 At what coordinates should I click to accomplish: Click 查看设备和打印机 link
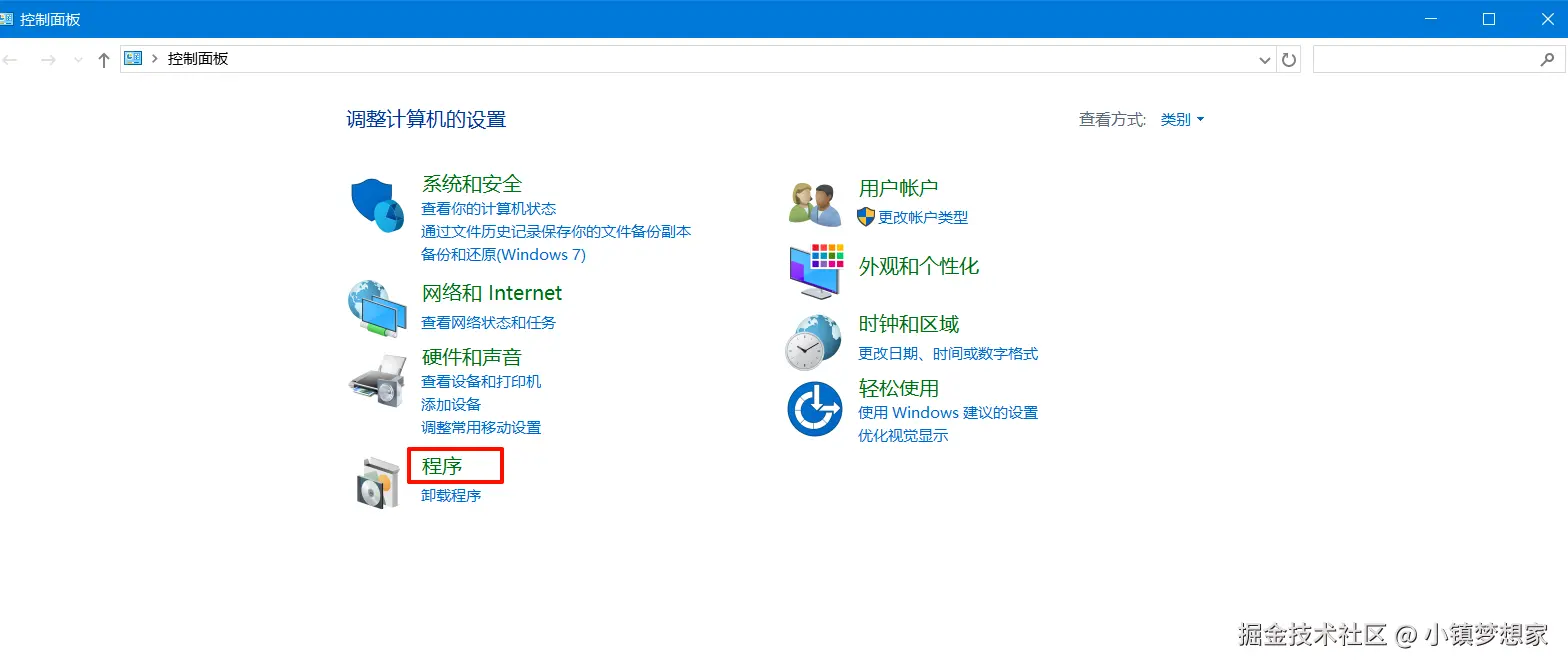point(481,382)
